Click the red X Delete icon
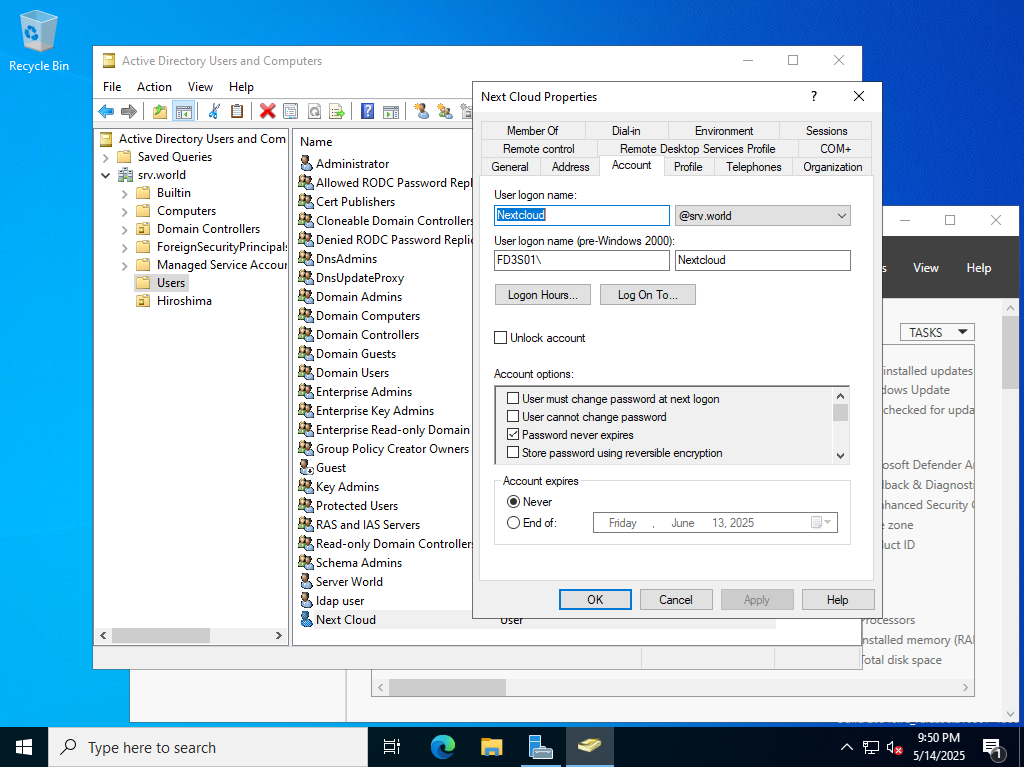This screenshot has width=1024, height=767. pos(267,112)
